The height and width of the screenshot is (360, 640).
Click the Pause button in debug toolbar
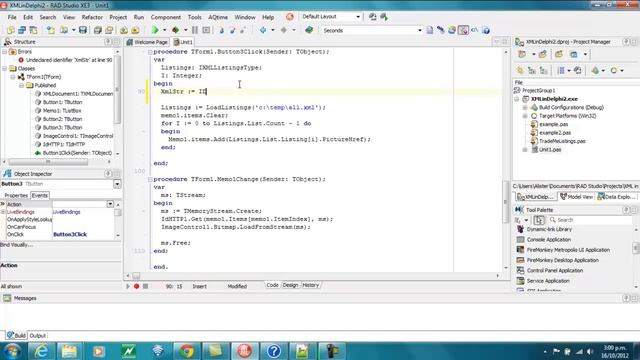coord(195,30)
